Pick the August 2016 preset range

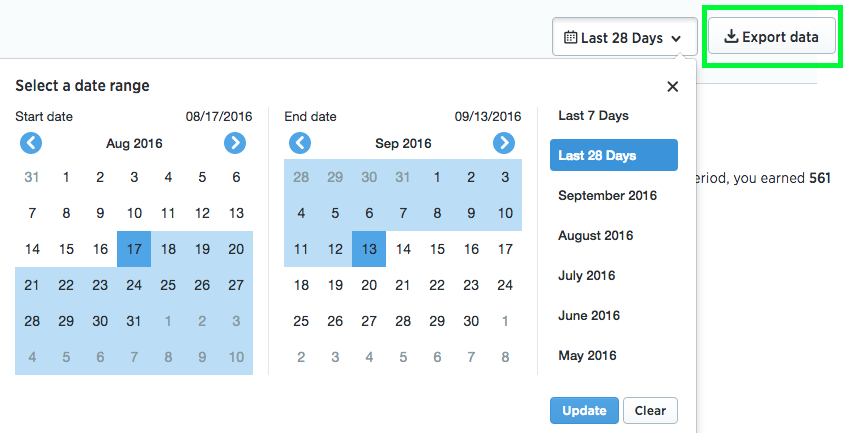tap(595, 236)
